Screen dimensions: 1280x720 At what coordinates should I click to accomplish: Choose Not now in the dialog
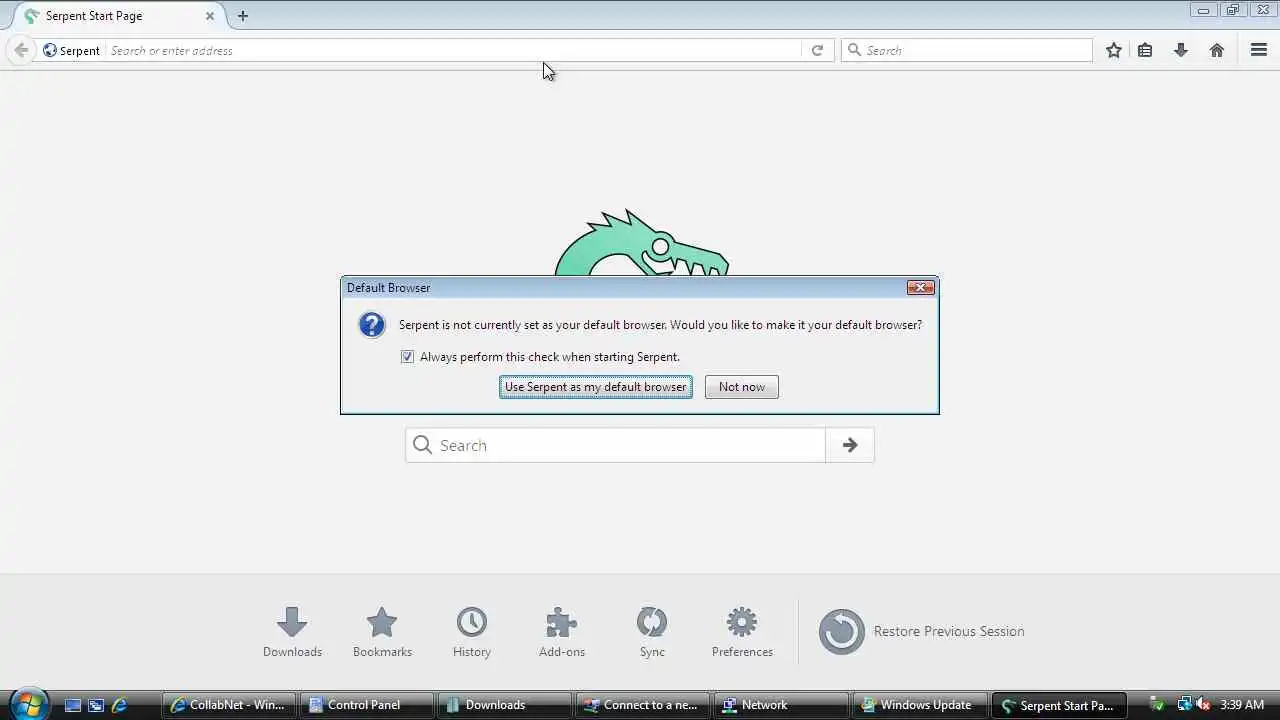pos(742,387)
